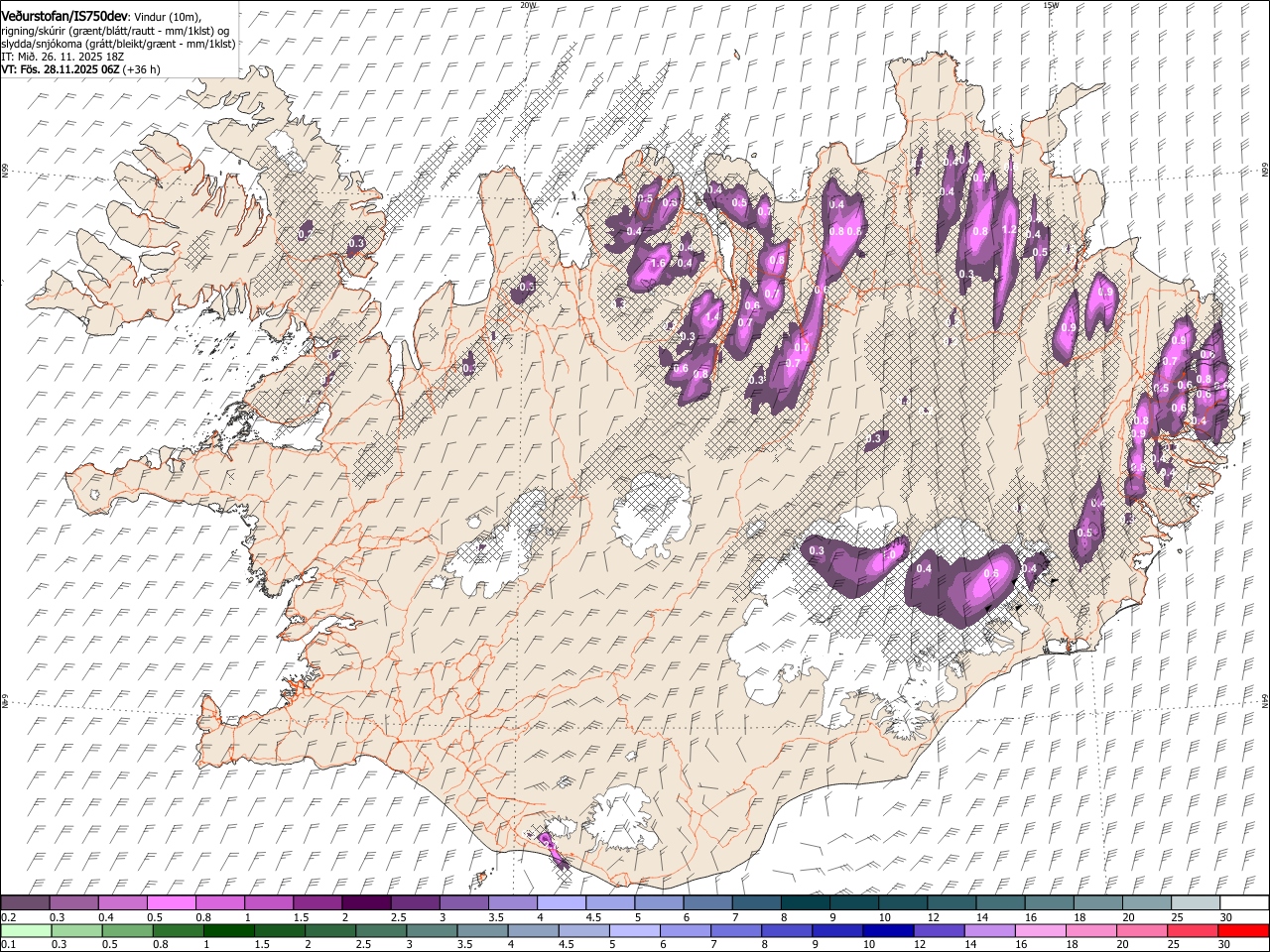Click the rain legend swatch between 5 and 6
This screenshot has width=1270, height=952.
pos(635,930)
